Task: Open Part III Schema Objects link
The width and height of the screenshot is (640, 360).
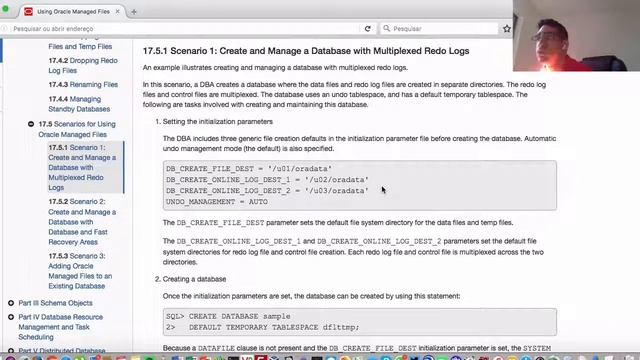Action: click(x=56, y=303)
